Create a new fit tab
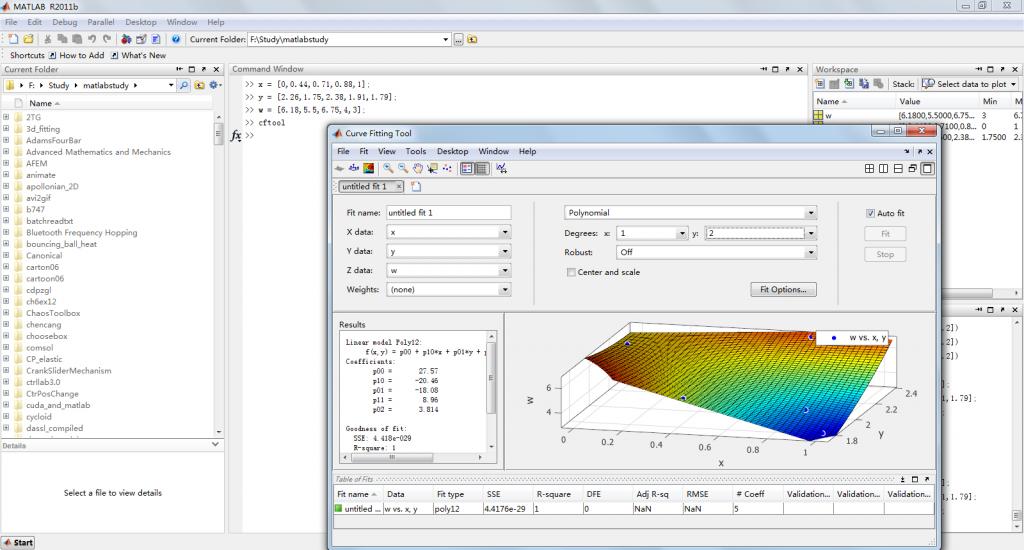 (x=417, y=186)
